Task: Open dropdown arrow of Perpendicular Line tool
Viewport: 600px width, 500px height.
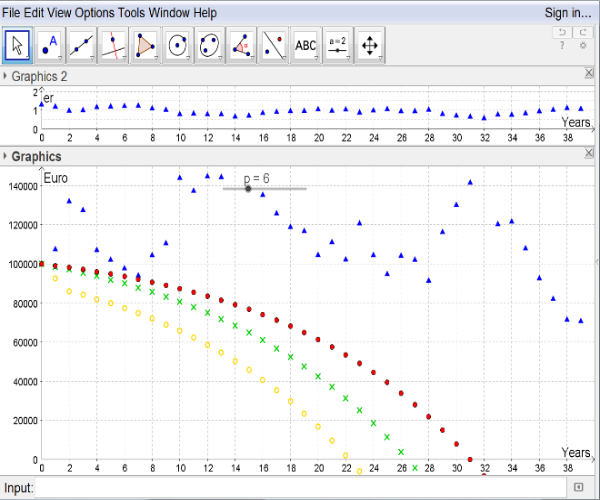Action: click(124, 58)
